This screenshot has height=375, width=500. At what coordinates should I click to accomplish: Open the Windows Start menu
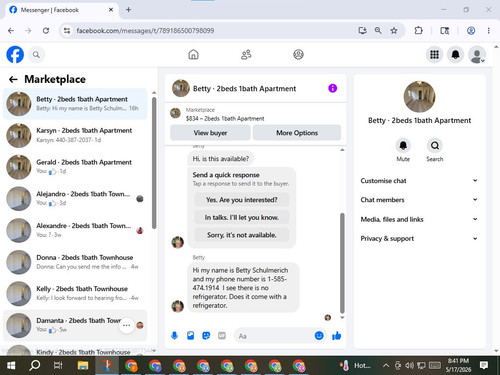(x=11, y=366)
